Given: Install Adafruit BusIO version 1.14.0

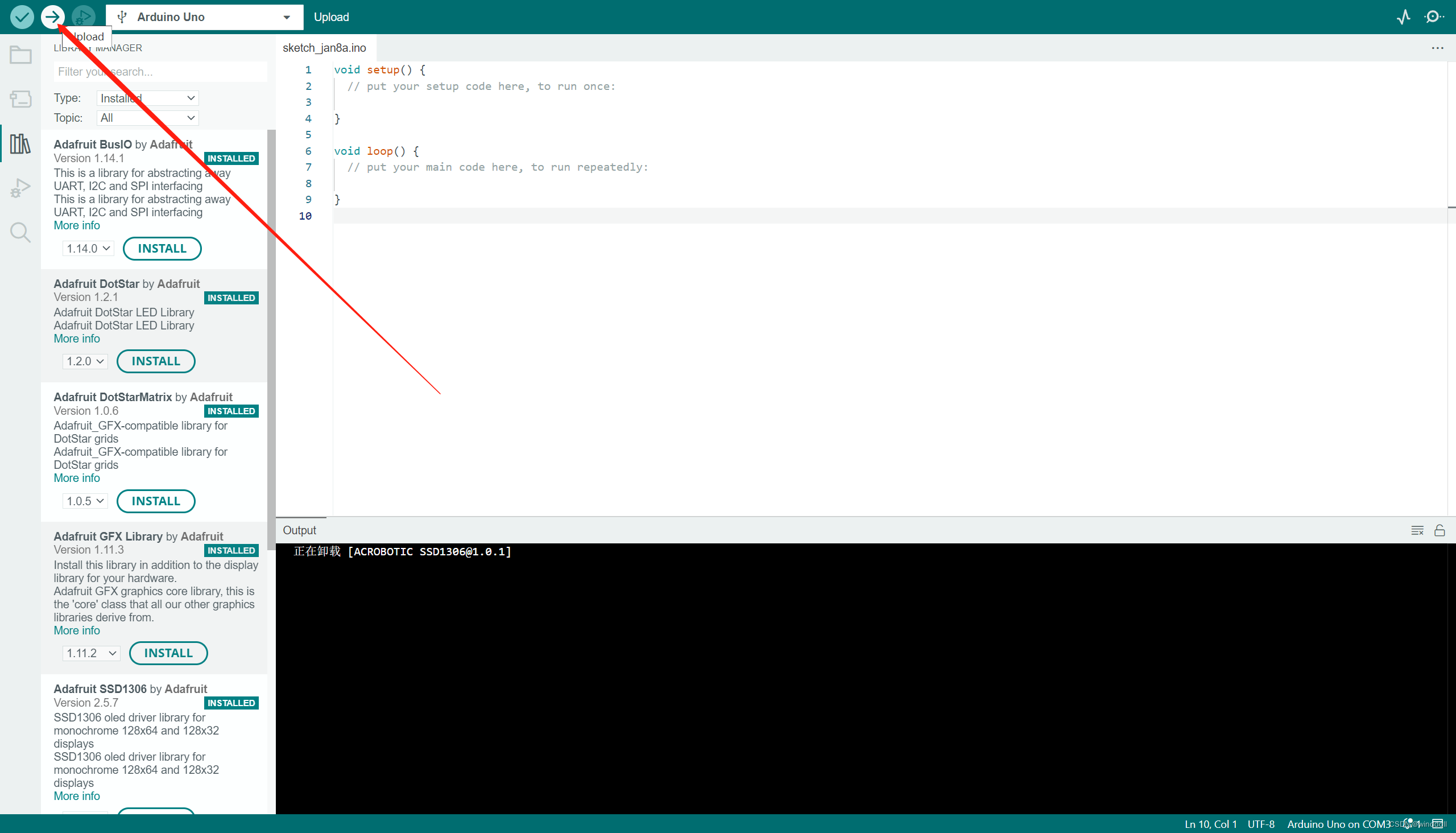Looking at the screenshot, I should tap(162, 248).
